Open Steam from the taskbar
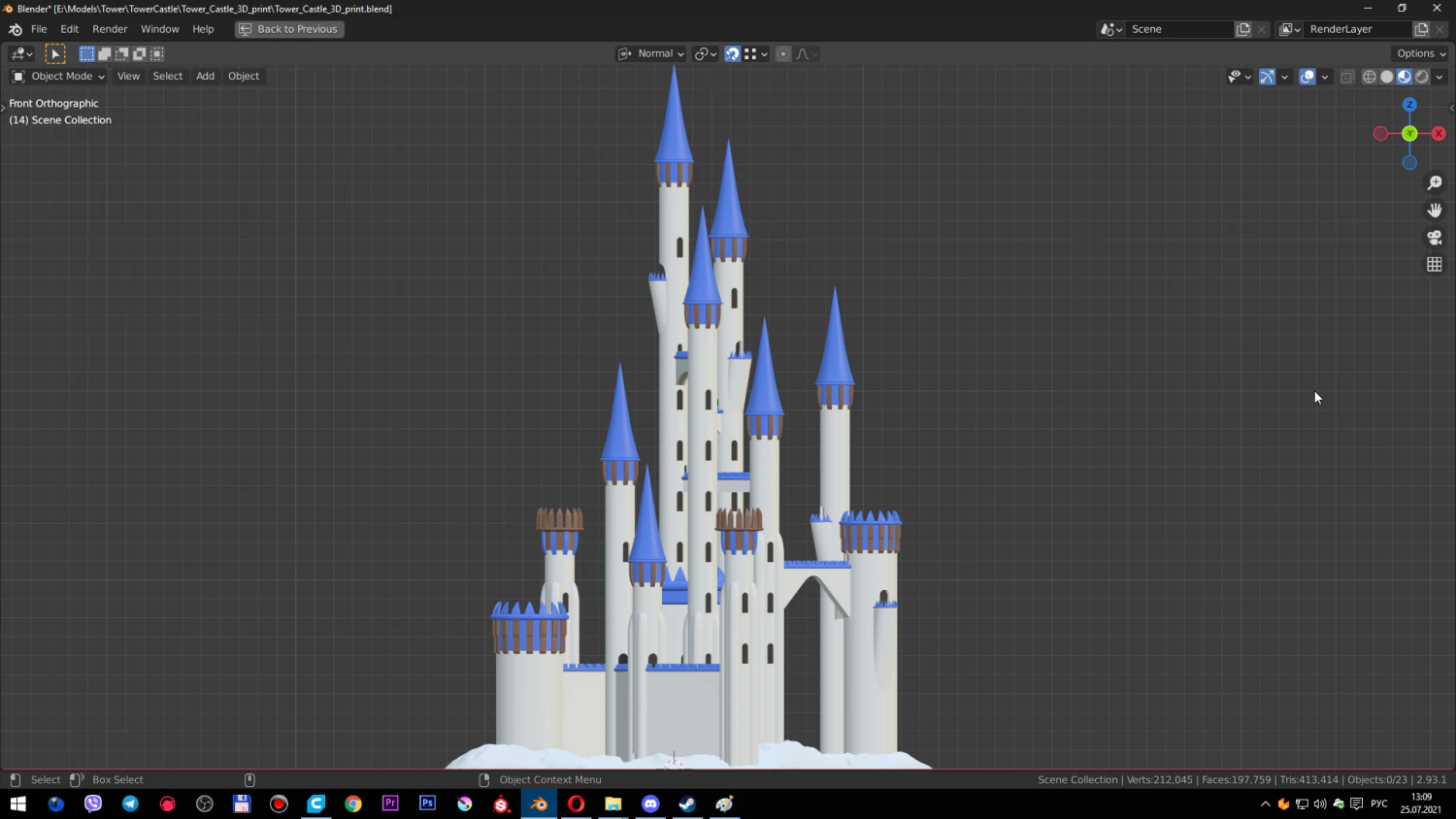Viewport: 1456px width, 819px height. point(687,803)
